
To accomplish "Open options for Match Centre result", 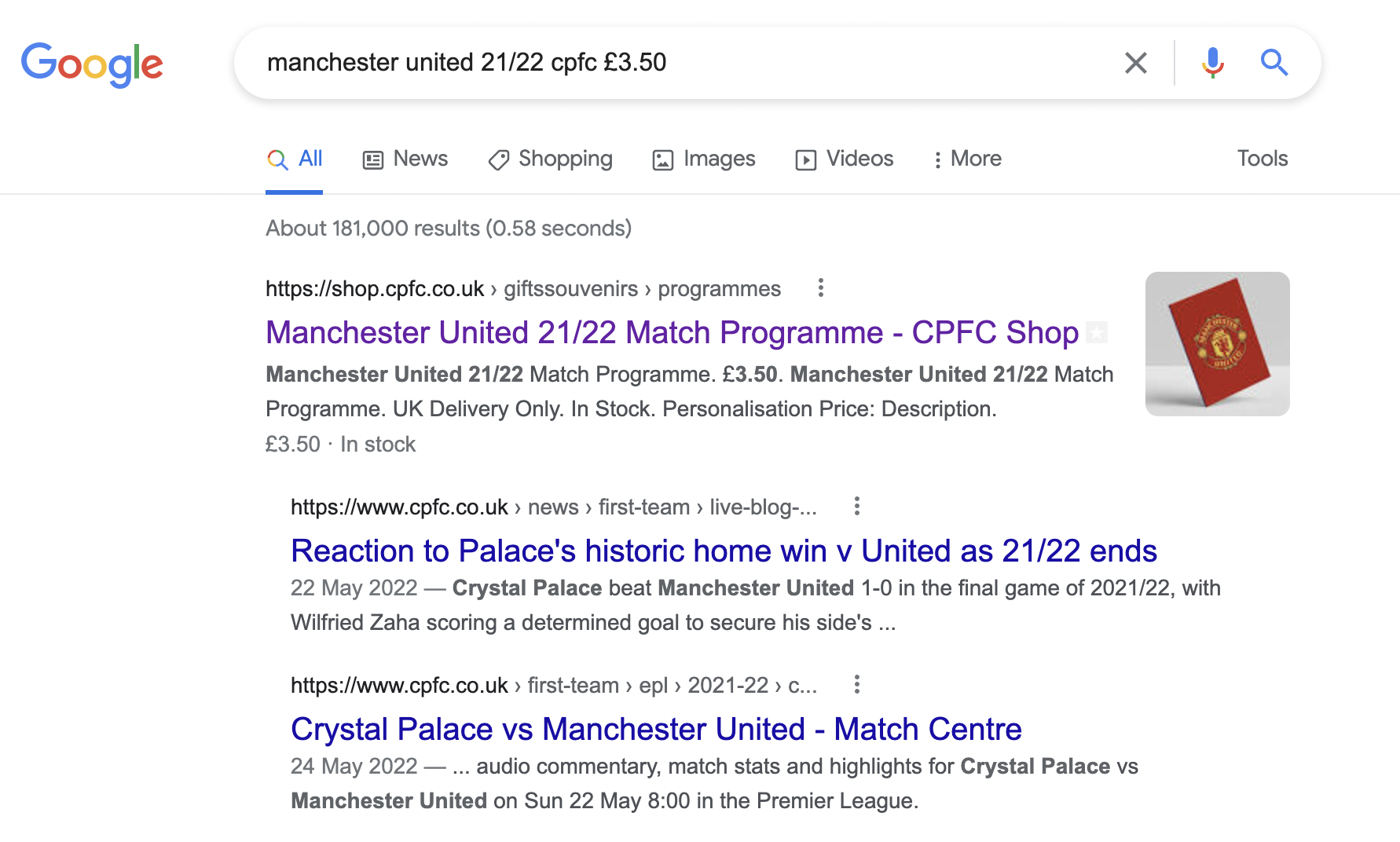I will point(856,685).
